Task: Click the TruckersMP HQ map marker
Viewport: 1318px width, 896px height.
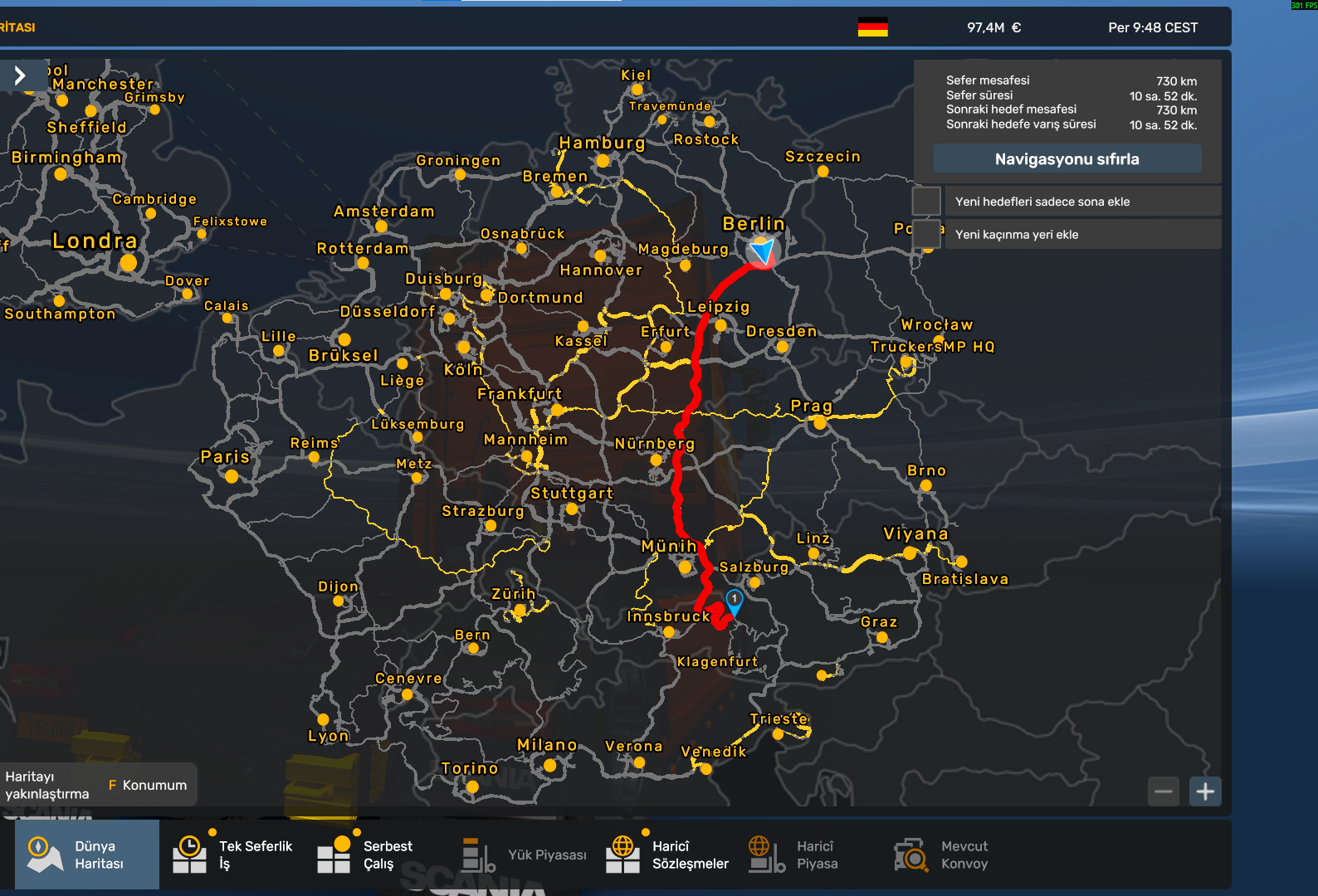Action: tap(907, 363)
